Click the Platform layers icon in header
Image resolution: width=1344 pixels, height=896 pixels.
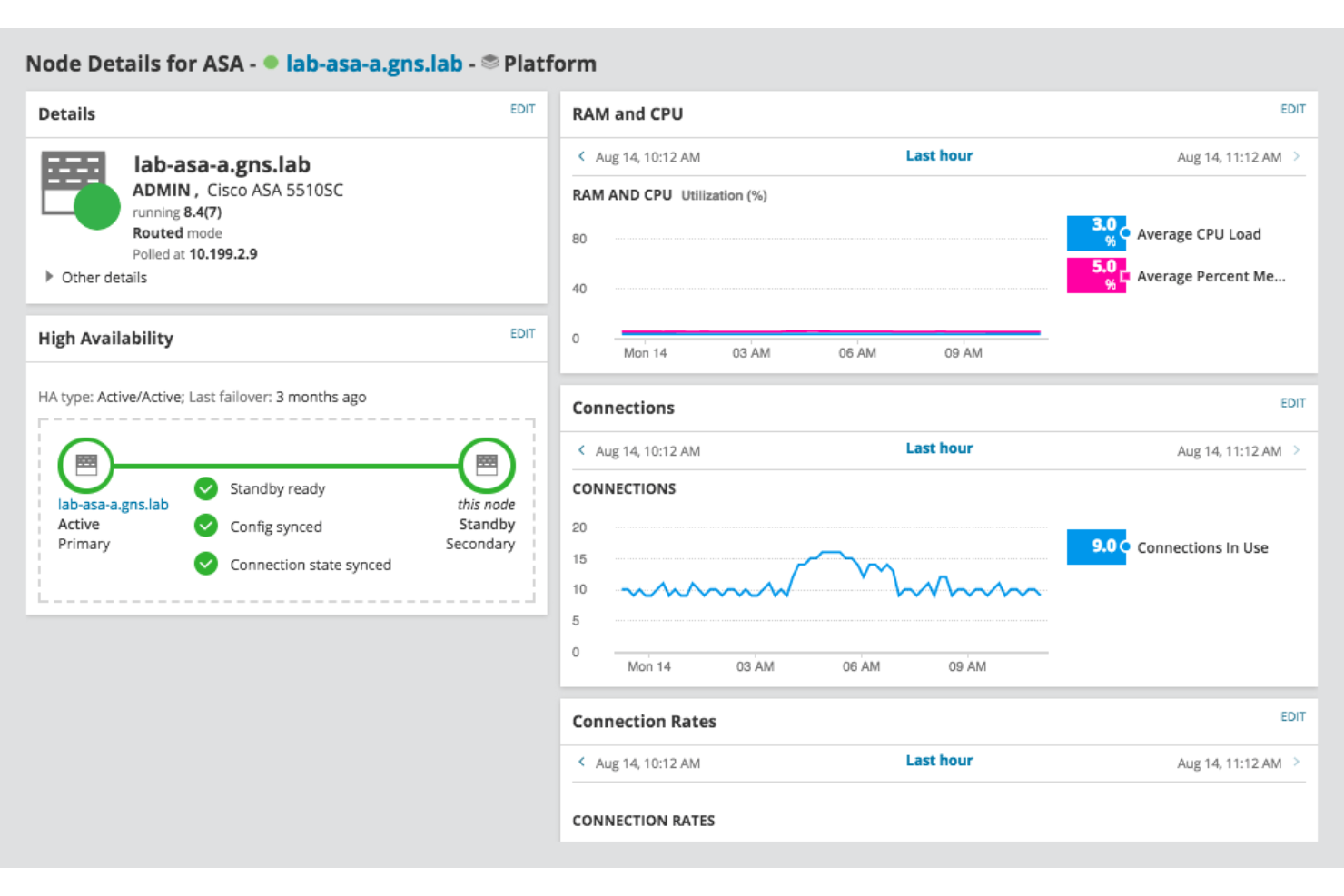(490, 63)
